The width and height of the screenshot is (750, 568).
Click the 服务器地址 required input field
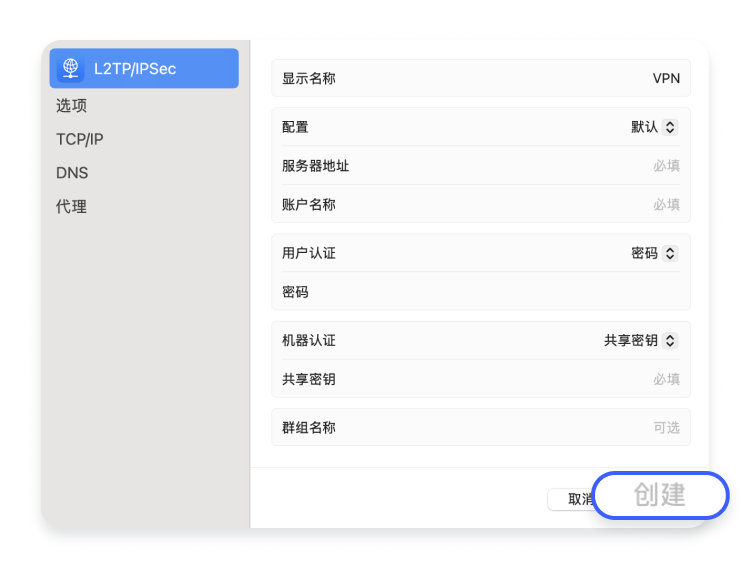coord(481,166)
